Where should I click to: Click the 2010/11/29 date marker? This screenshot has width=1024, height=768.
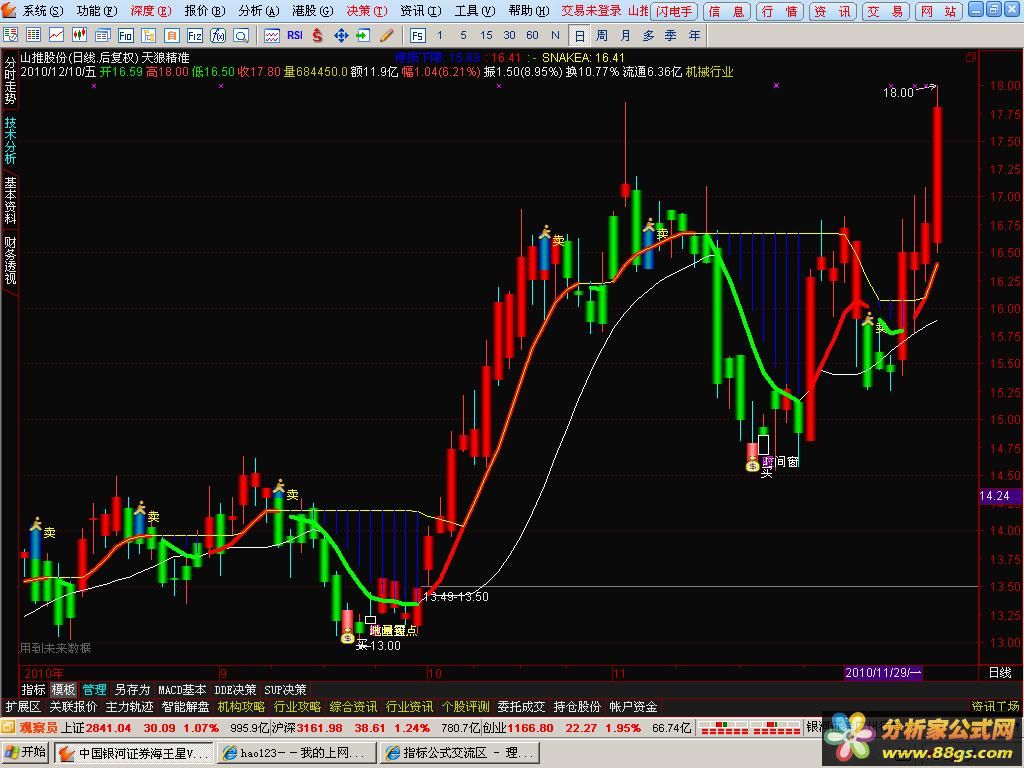click(883, 673)
